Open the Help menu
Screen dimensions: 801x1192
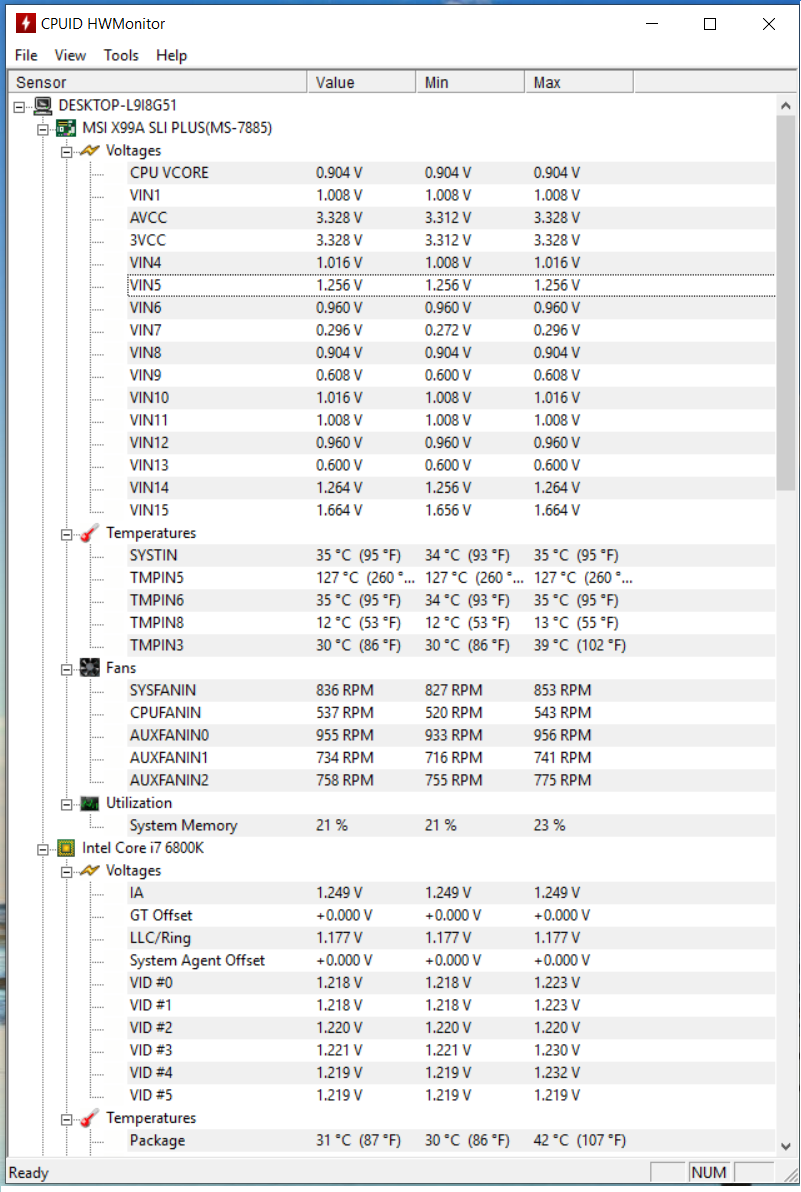[x=171, y=55]
